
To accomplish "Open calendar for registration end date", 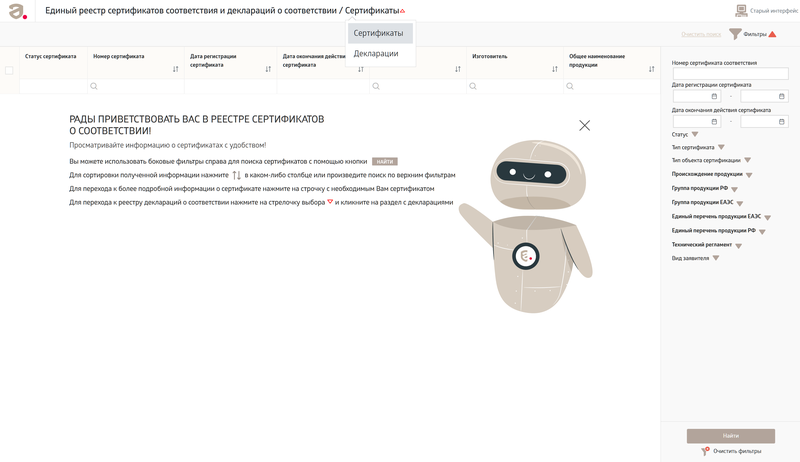I will [x=782, y=96].
